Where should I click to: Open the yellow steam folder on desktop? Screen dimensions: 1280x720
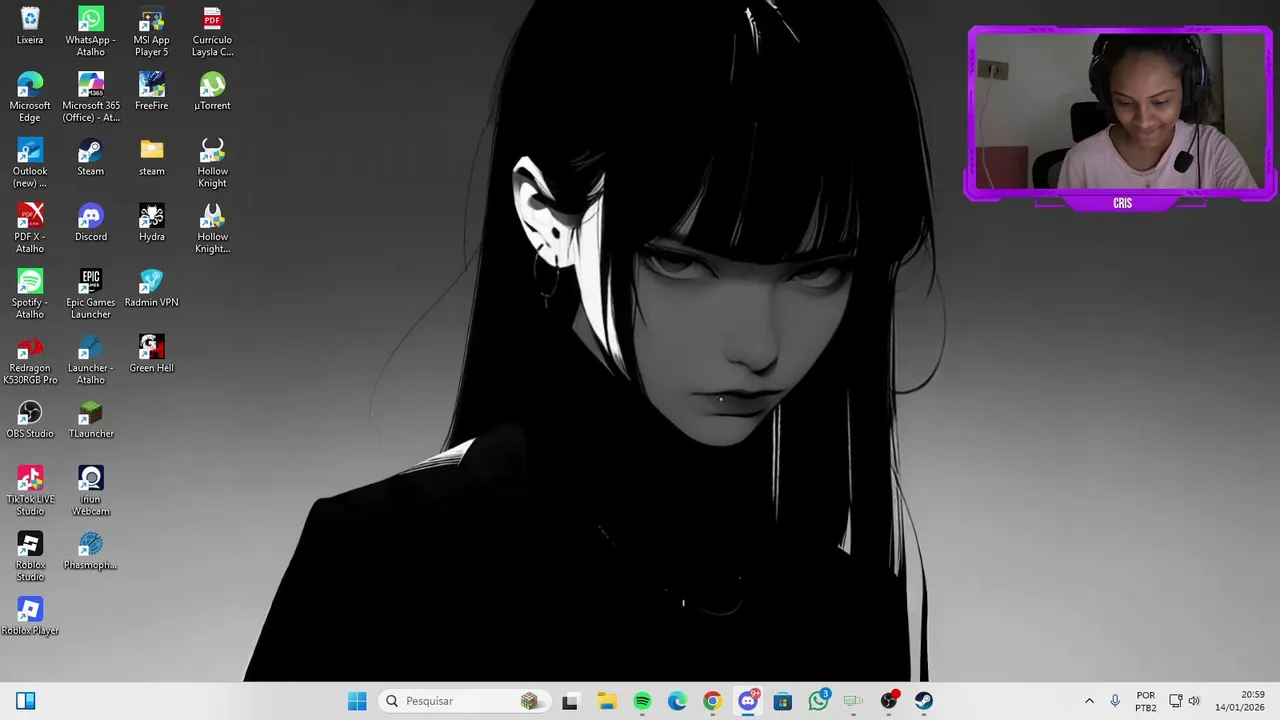tap(152, 157)
